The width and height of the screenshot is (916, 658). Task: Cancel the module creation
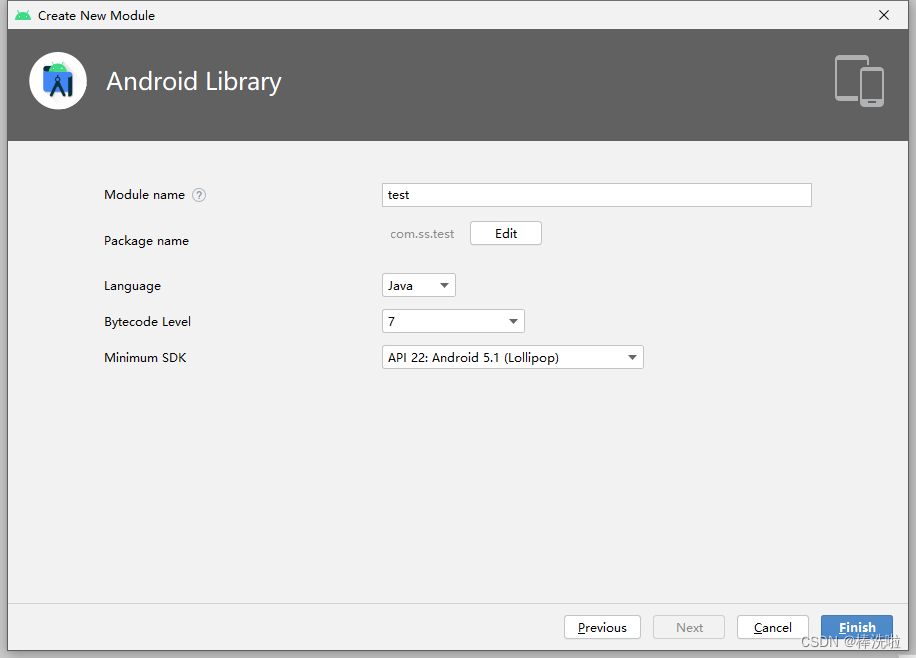[x=772, y=628]
